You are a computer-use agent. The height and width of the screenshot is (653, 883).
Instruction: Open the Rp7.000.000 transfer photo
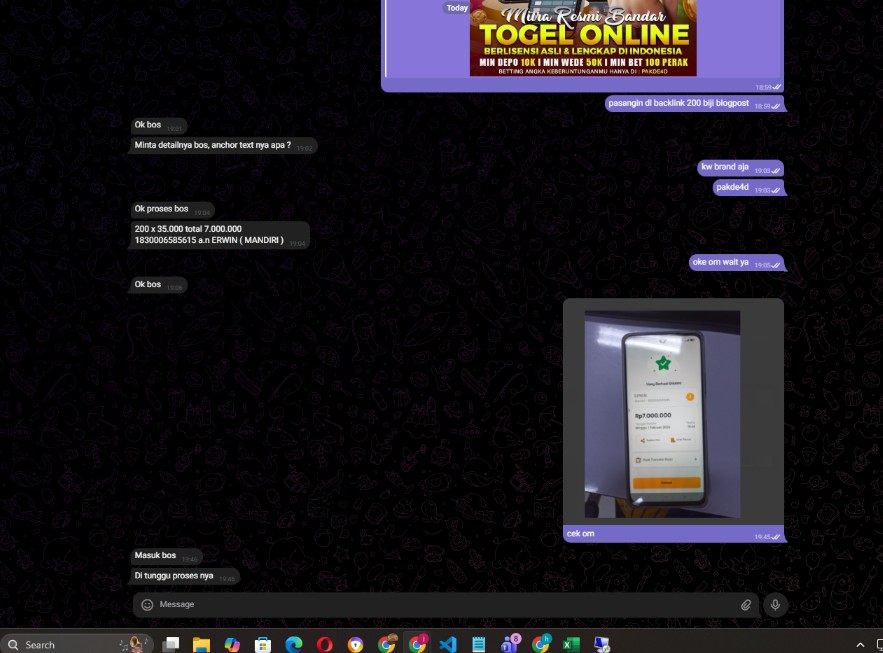pos(662,414)
